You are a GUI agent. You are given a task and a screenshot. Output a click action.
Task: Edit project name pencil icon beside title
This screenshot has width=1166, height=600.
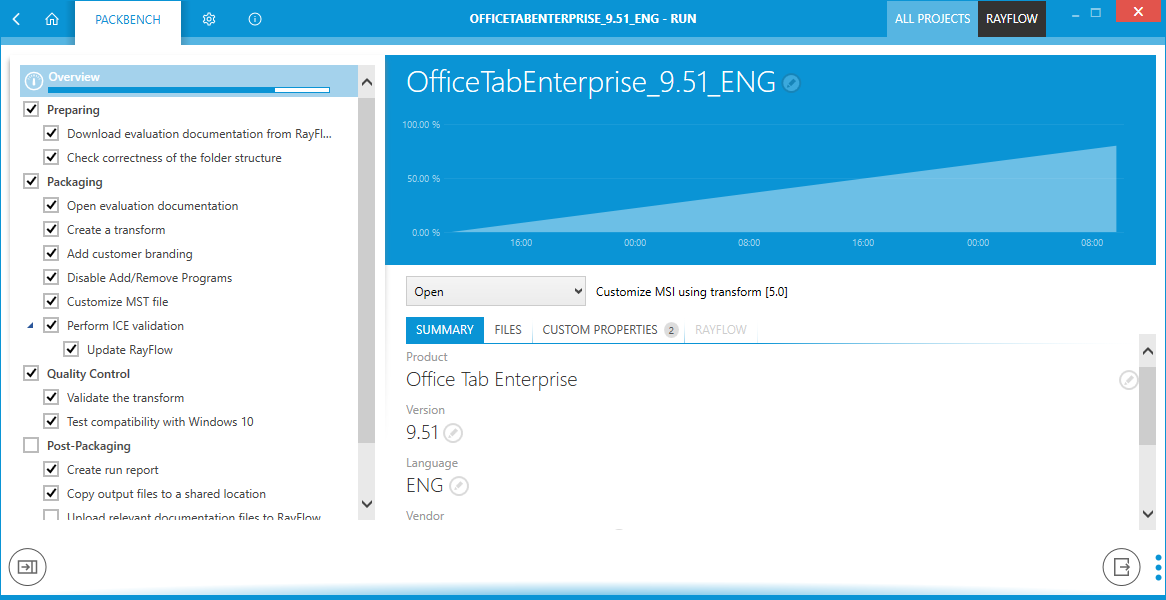(x=791, y=83)
